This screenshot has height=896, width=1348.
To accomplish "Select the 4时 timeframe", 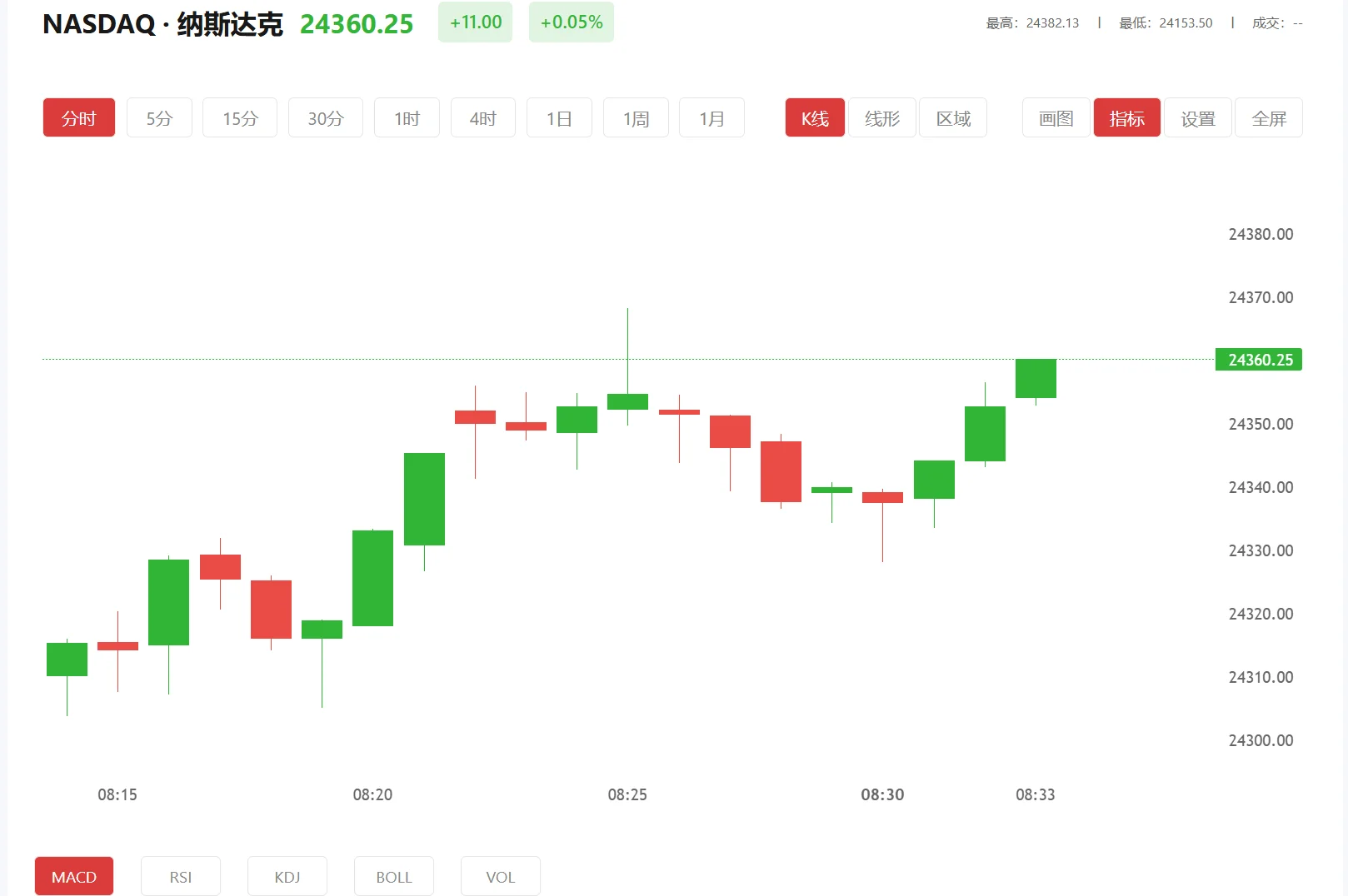I will (482, 117).
